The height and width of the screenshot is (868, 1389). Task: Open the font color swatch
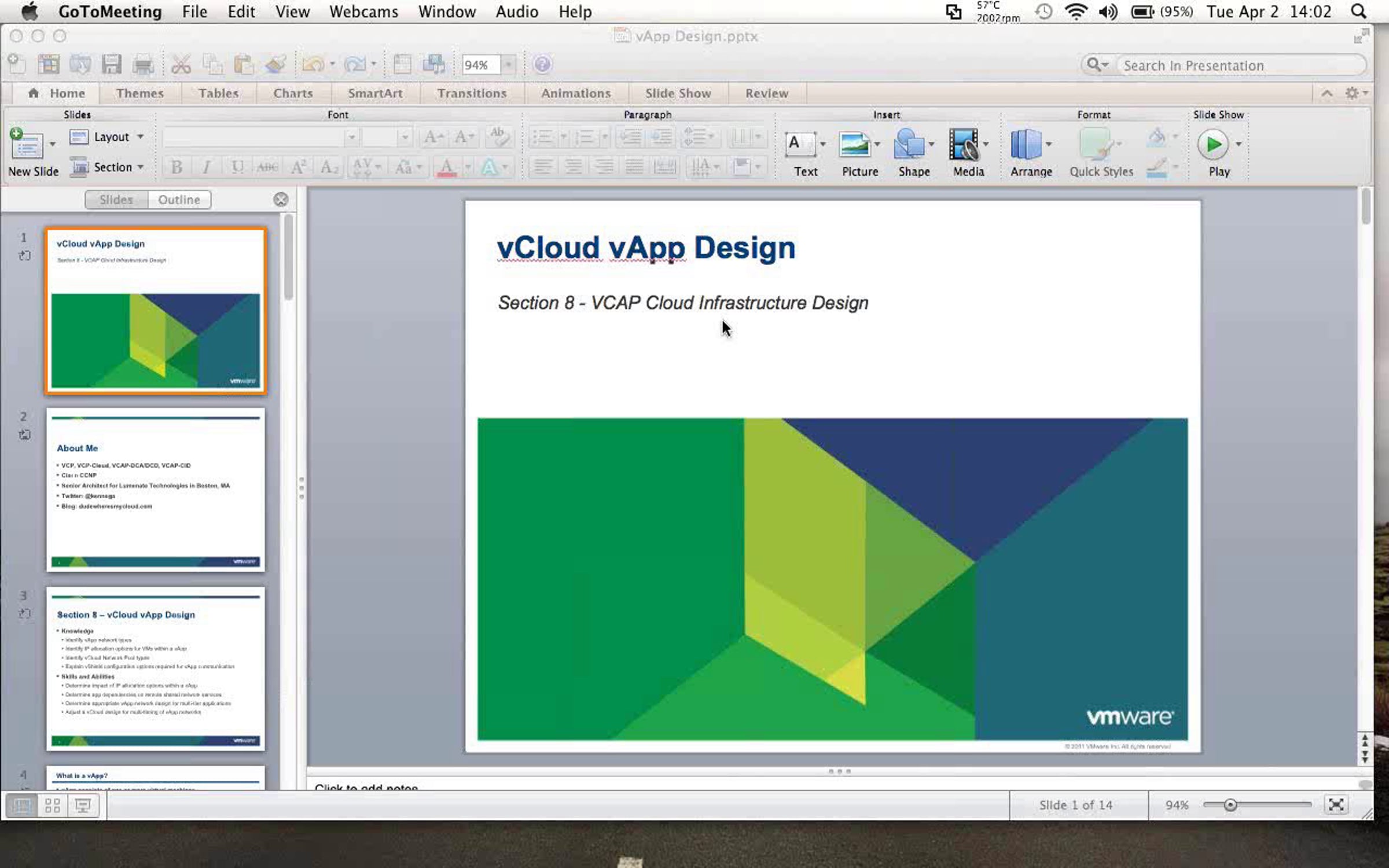[446, 168]
